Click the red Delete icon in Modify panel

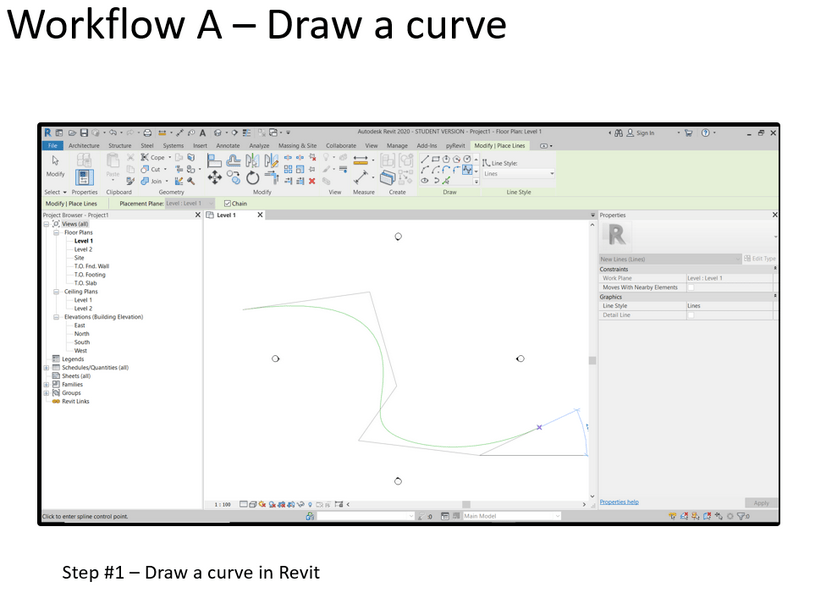tap(312, 181)
